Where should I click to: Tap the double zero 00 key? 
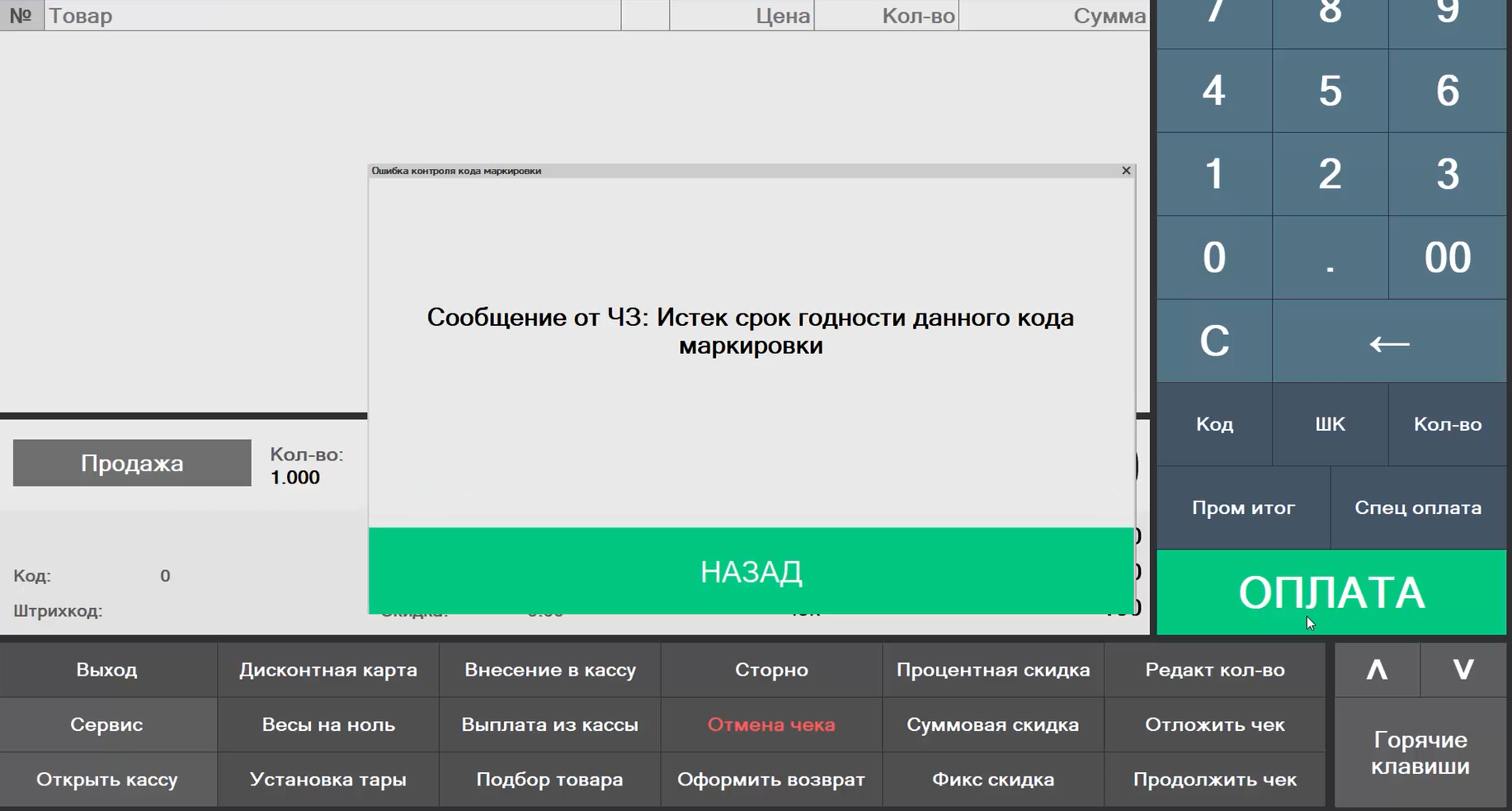point(1448,257)
